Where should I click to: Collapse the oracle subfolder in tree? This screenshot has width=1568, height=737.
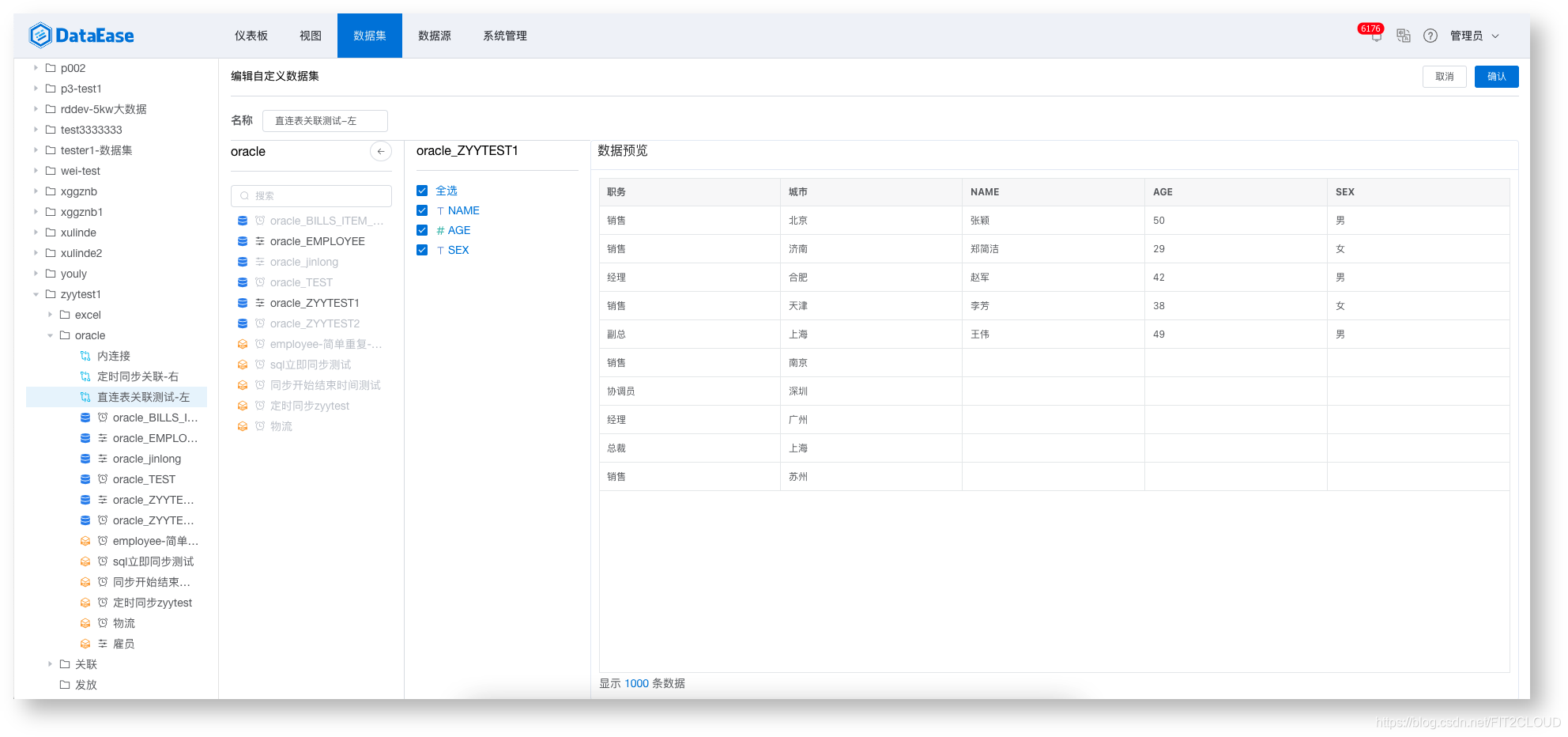coord(51,335)
